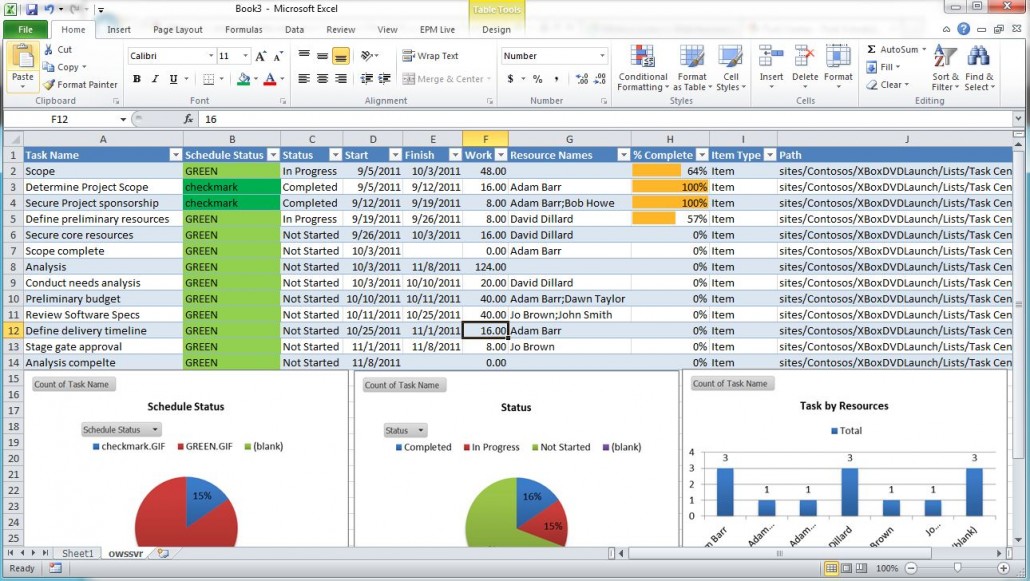Apply the fill color bucket
The width and height of the screenshot is (1030, 581).
click(x=244, y=79)
